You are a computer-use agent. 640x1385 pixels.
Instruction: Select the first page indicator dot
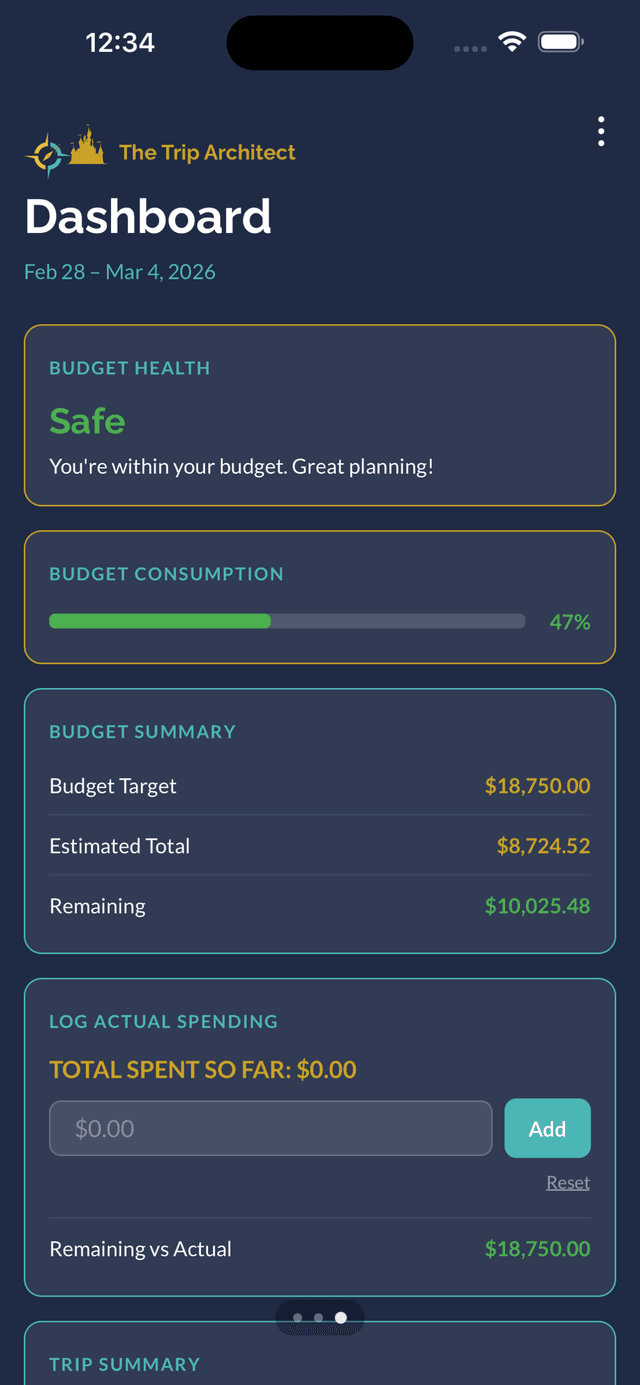tap(299, 1318)
